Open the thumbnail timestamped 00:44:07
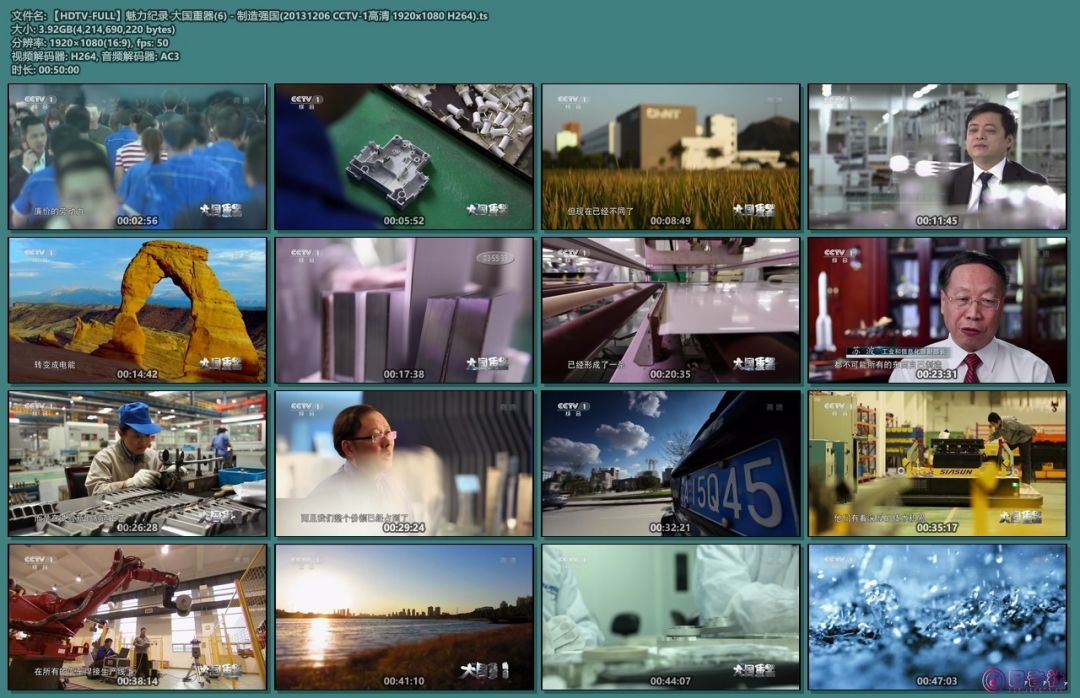1080x698 pixels. [x=671, y=617]
